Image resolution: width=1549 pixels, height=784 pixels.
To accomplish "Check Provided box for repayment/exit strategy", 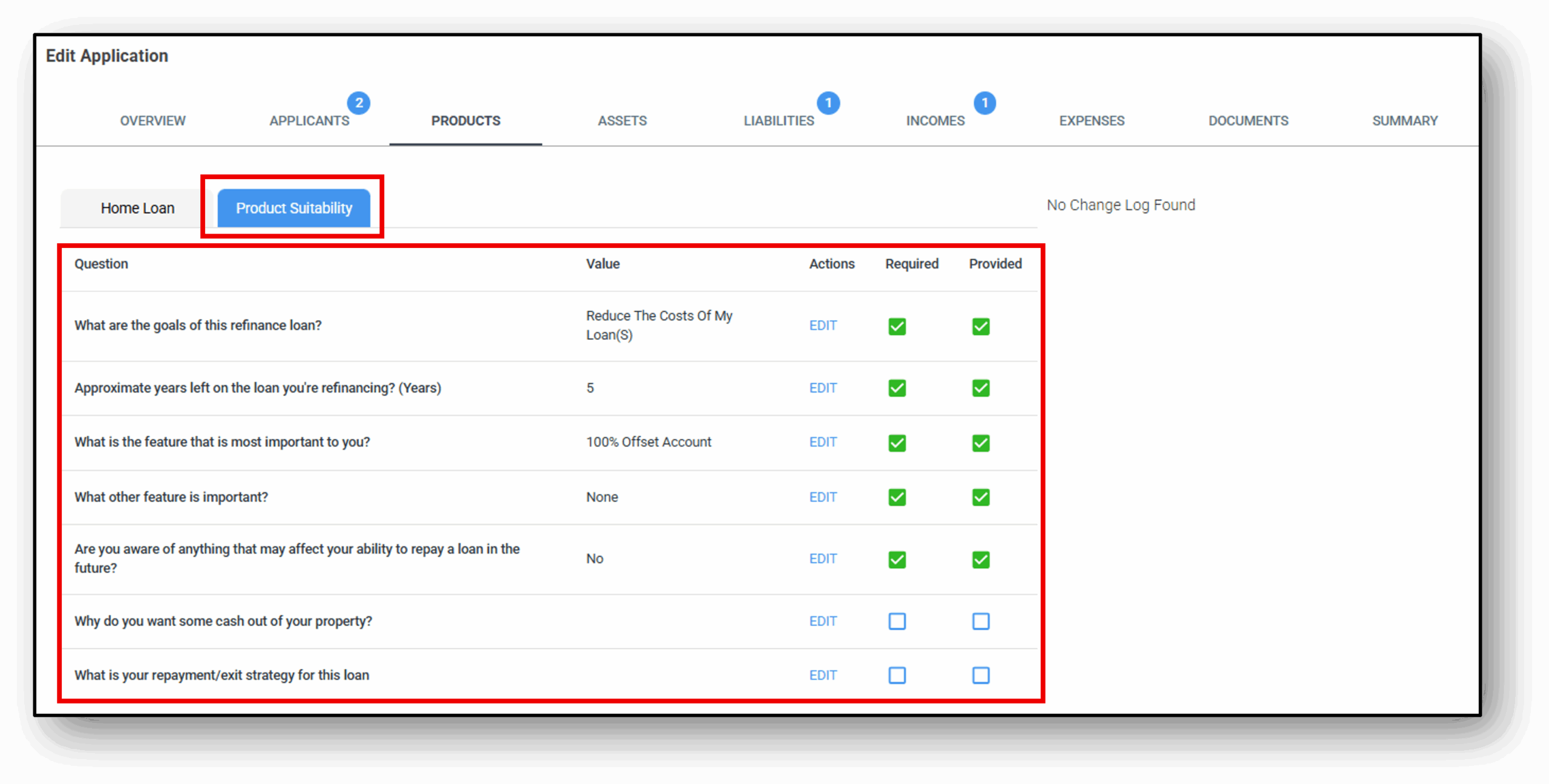I will point(980,675).
